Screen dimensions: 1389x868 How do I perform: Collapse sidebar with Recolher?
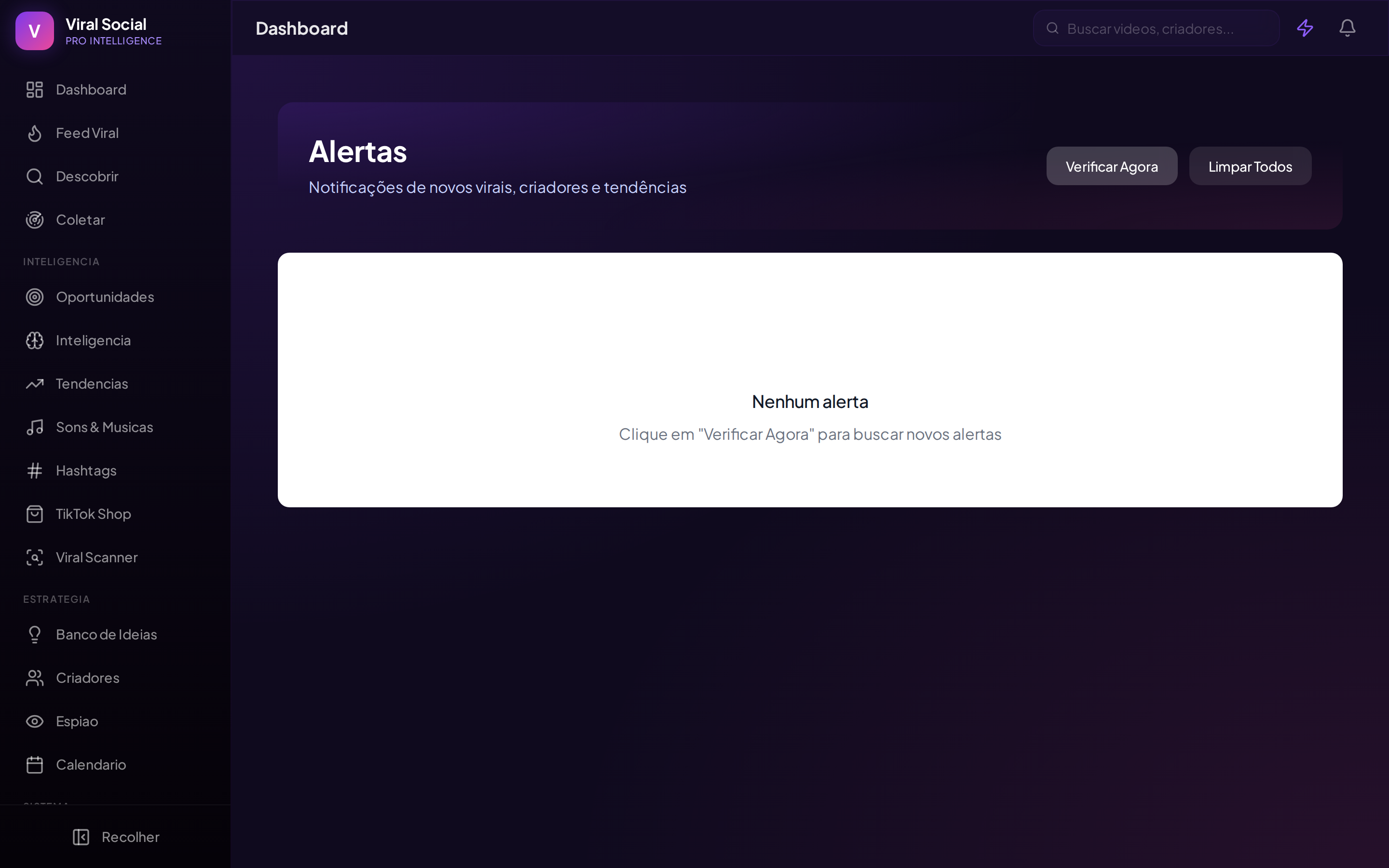(x=115, y=837)
